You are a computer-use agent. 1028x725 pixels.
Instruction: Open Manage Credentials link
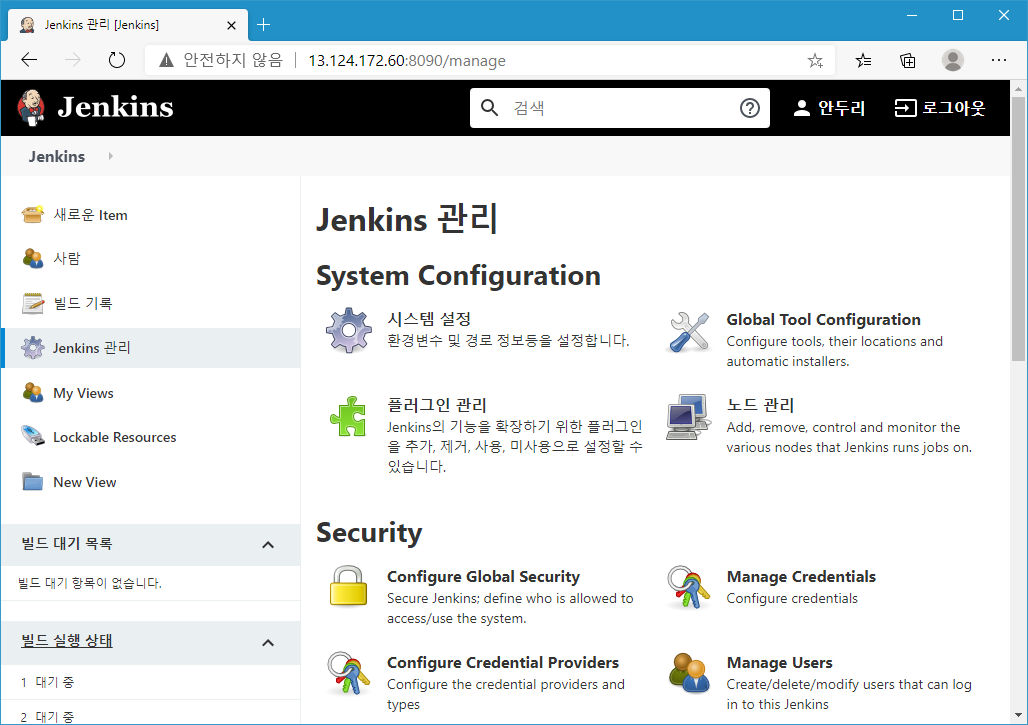click(801, 577)
